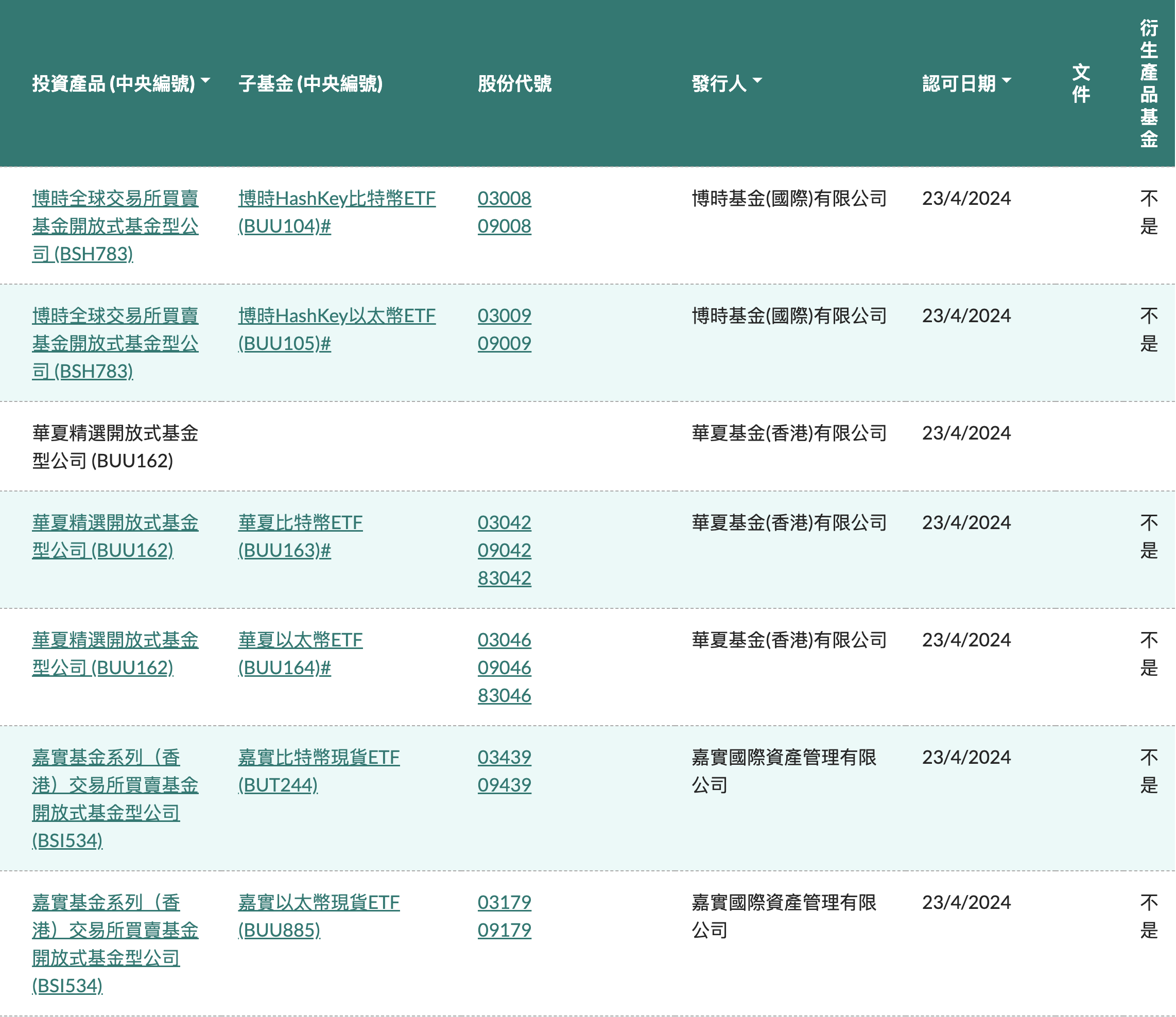Screen dimensions: 1176x1017
Task: Select 股份代號 column header
Action: coord(514,83)
